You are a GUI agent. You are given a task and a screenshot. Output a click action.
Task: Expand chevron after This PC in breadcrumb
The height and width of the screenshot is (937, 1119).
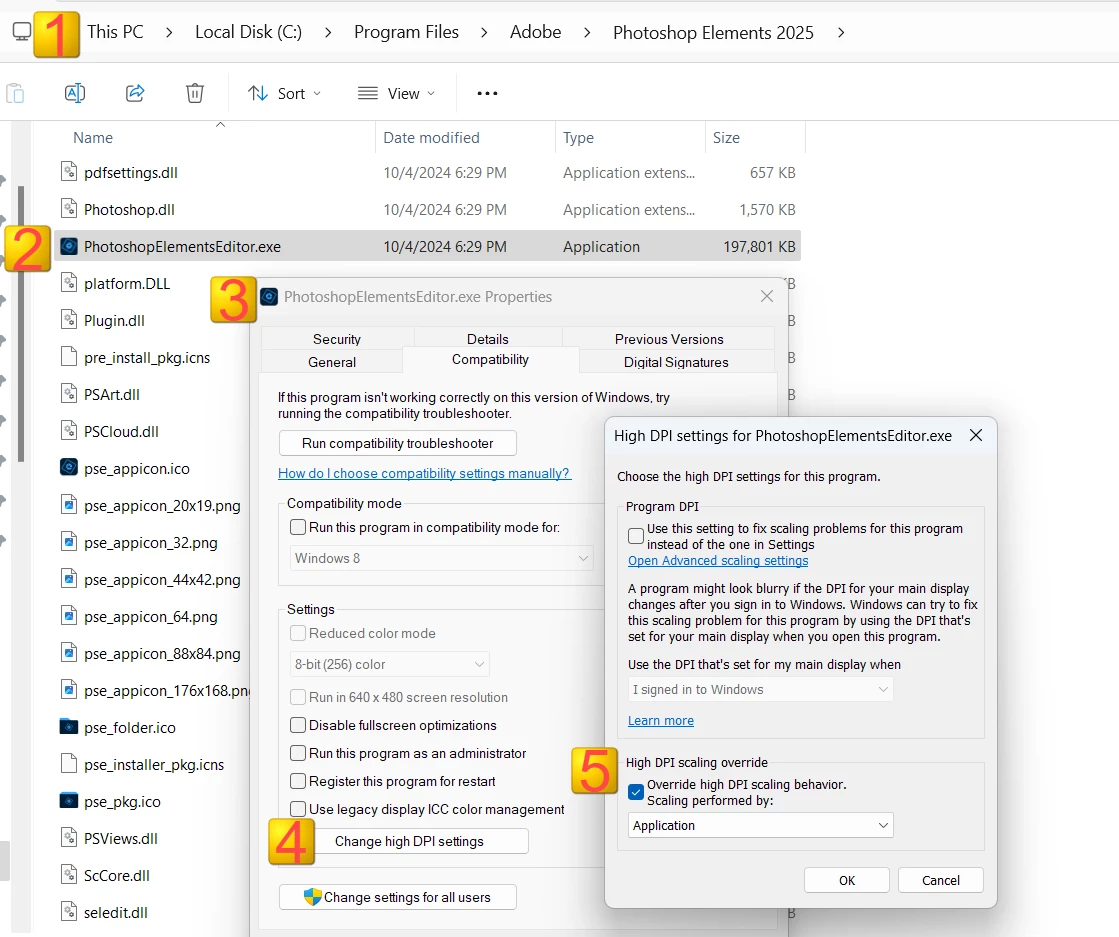click(169, 33)
